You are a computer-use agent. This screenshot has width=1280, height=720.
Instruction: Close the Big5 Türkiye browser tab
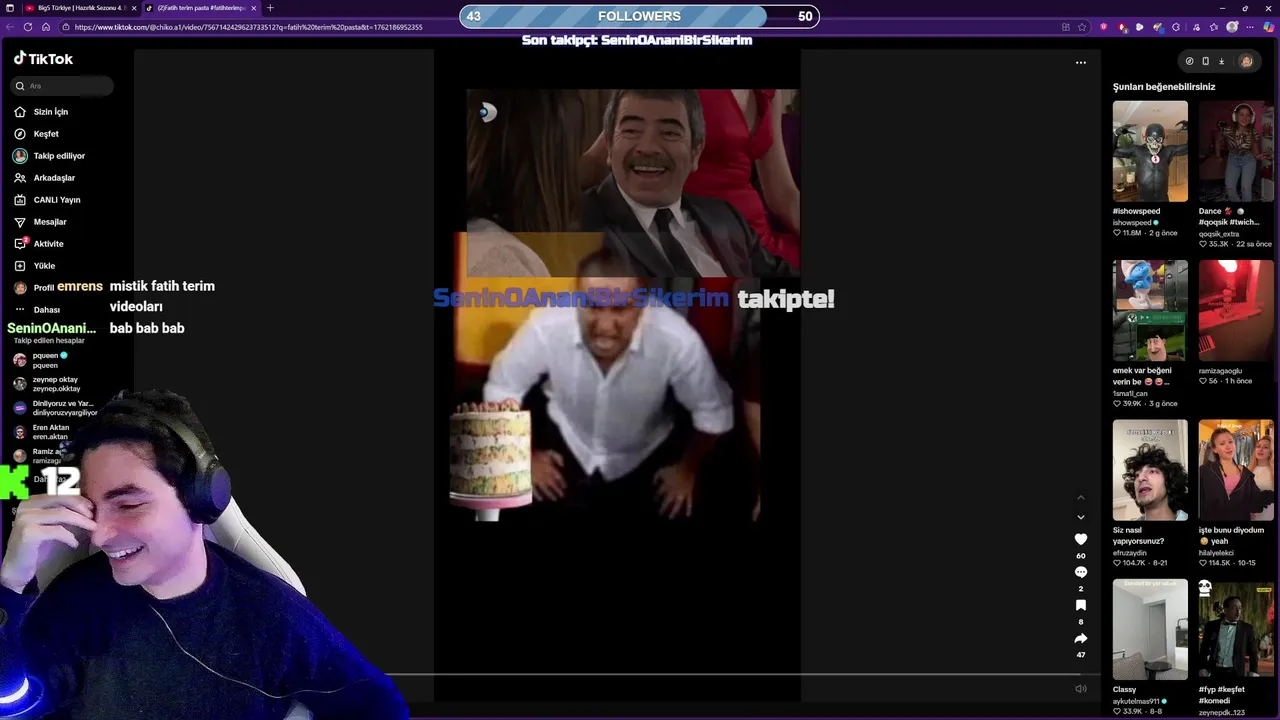(x=134, y=8)
